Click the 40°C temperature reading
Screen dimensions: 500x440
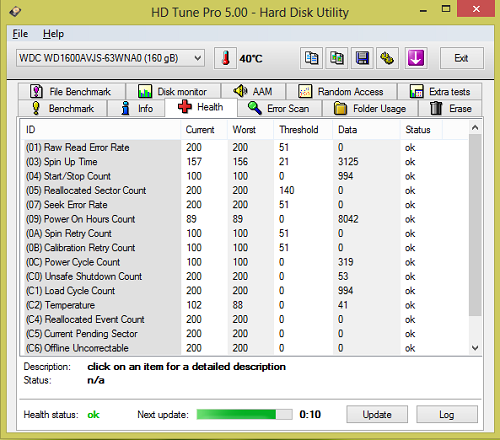(251, 59)
